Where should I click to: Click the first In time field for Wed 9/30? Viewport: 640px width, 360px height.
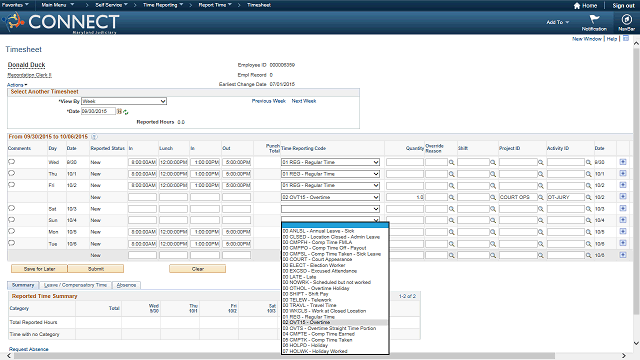pyautogui.click(x=142, y=162)
